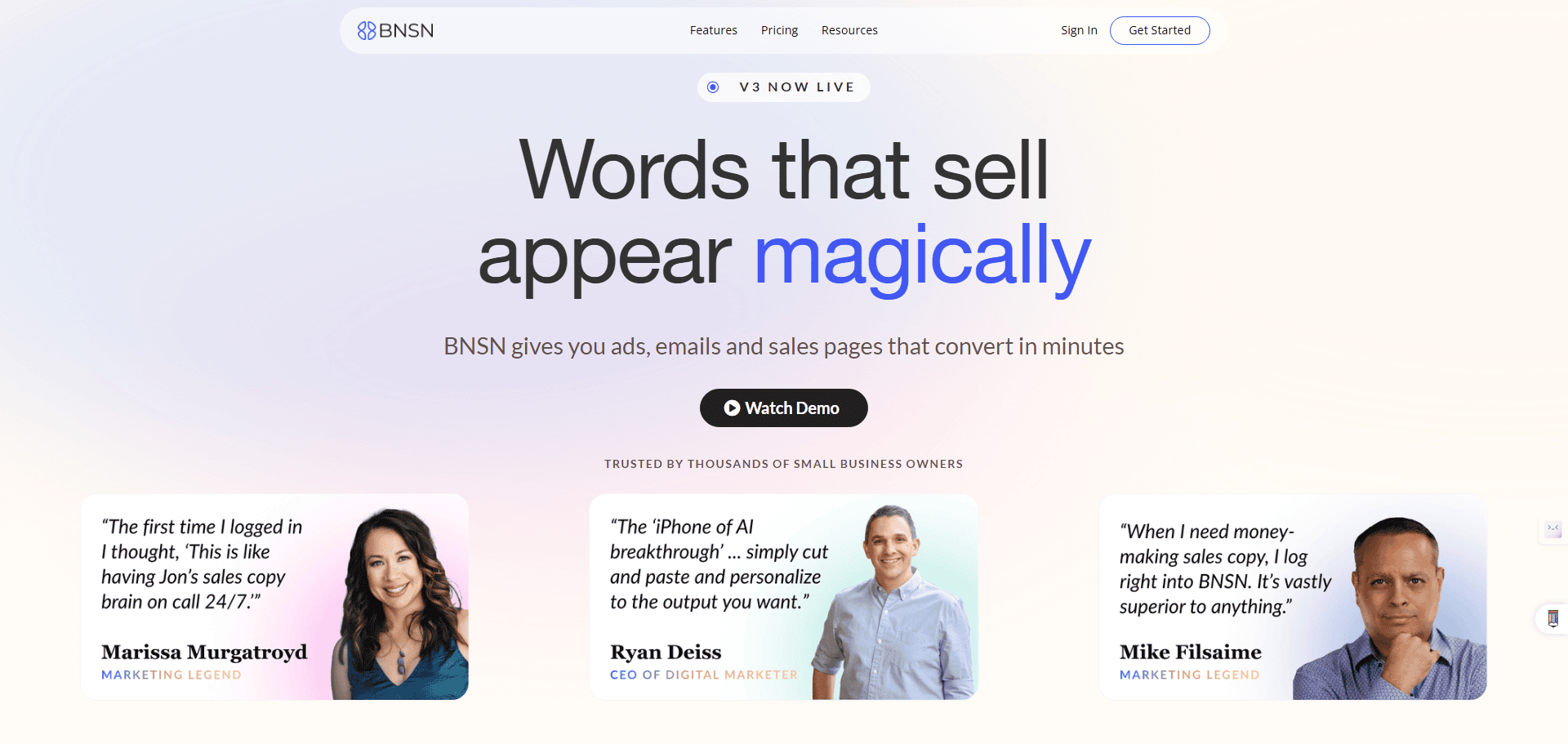Click the BNSN logo icon
This screenshot has height=744, width=1568.
point(367,30)
